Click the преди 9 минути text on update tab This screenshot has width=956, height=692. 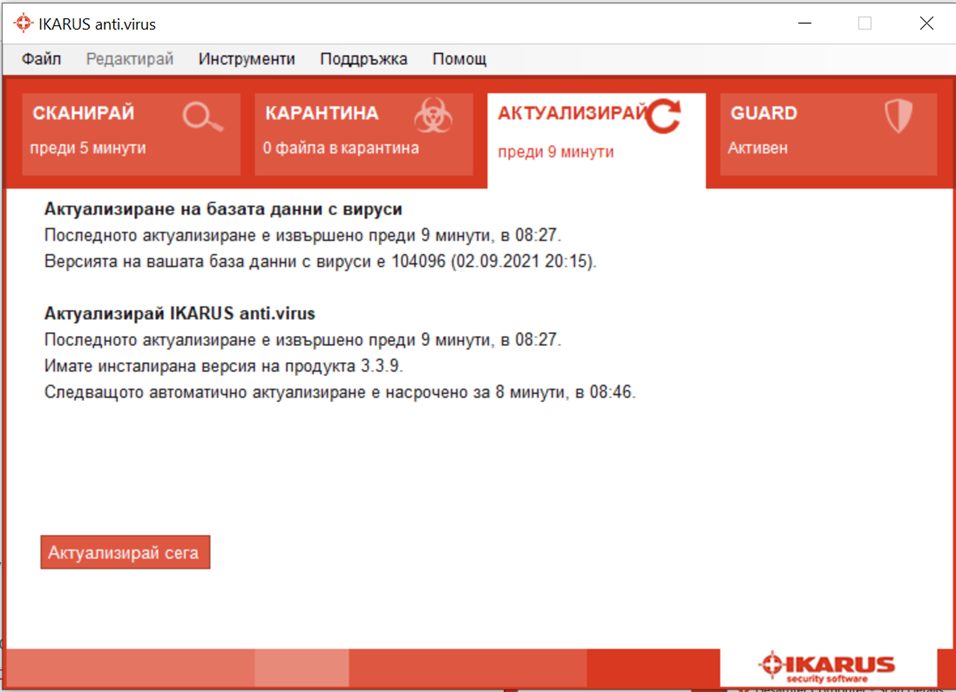pyautogui.click(x=556, y=152)
